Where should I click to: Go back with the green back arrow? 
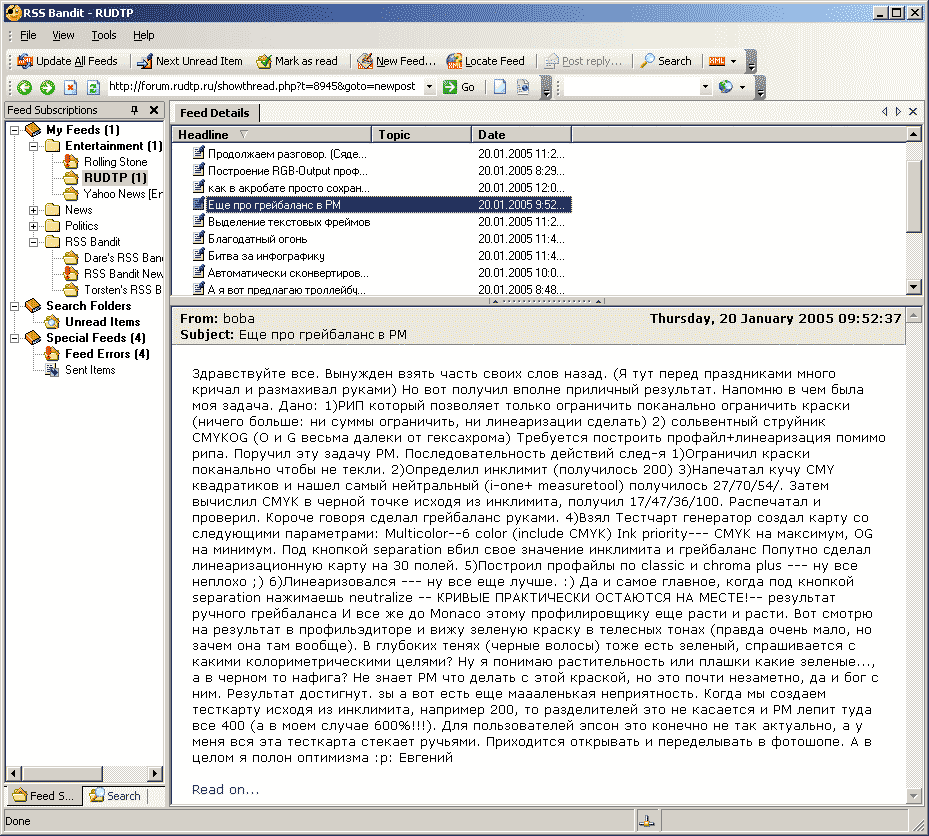[24, 87]
